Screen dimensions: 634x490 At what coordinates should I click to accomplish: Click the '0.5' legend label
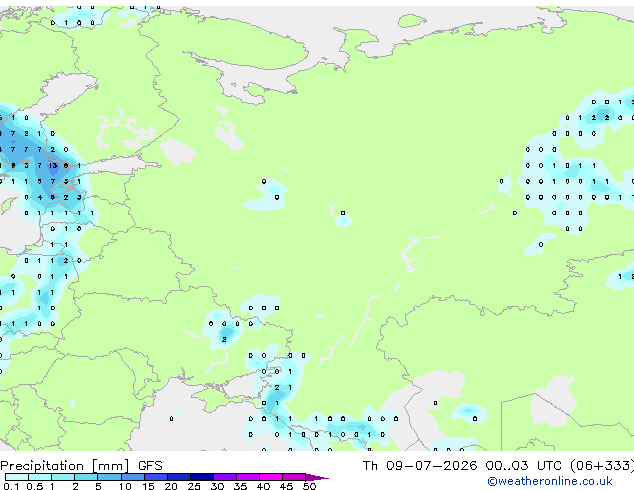[34, 486]
